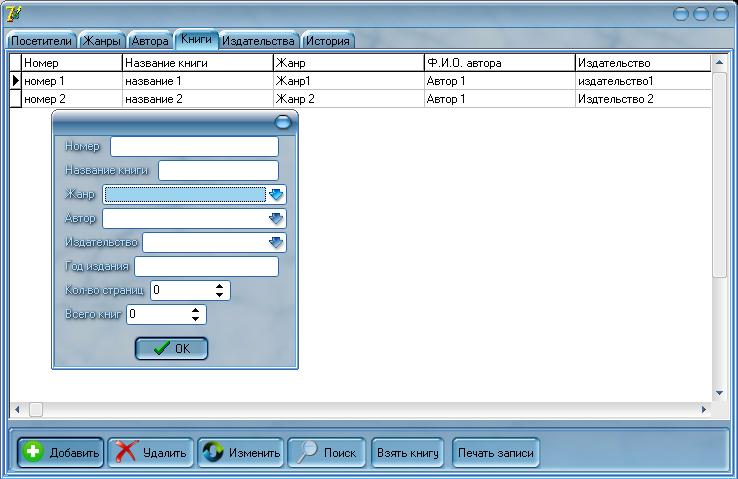Focus the Название книги input field
The height and width of the screenshot is (479, 738).
218,170
